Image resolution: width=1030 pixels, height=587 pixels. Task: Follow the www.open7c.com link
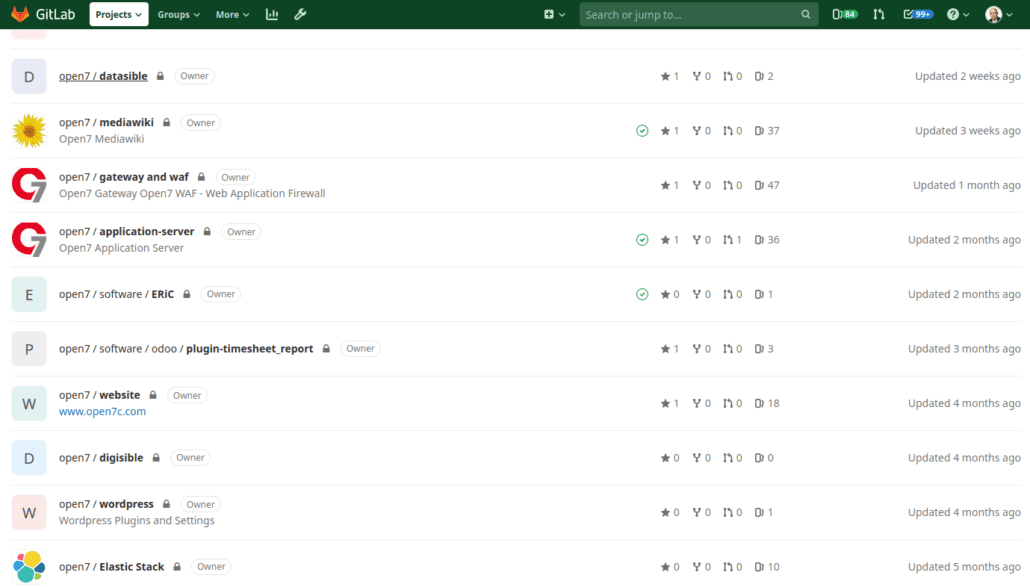pos(102,411)
